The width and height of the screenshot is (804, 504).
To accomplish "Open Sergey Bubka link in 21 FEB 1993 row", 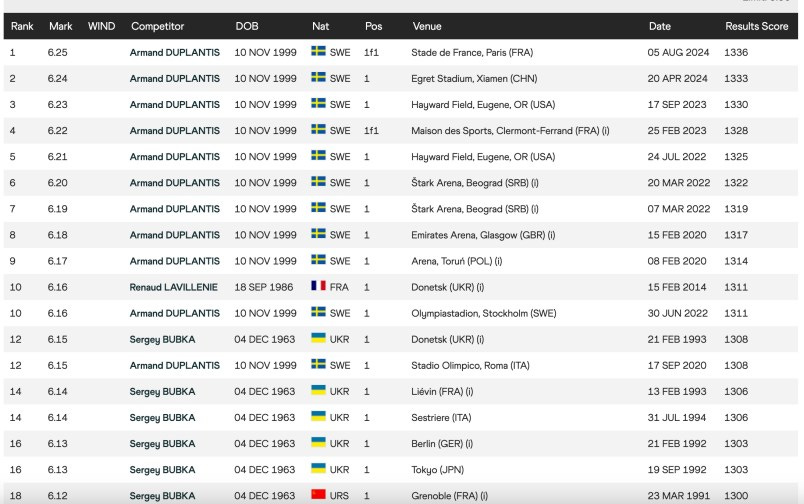I will pos(162,339).
